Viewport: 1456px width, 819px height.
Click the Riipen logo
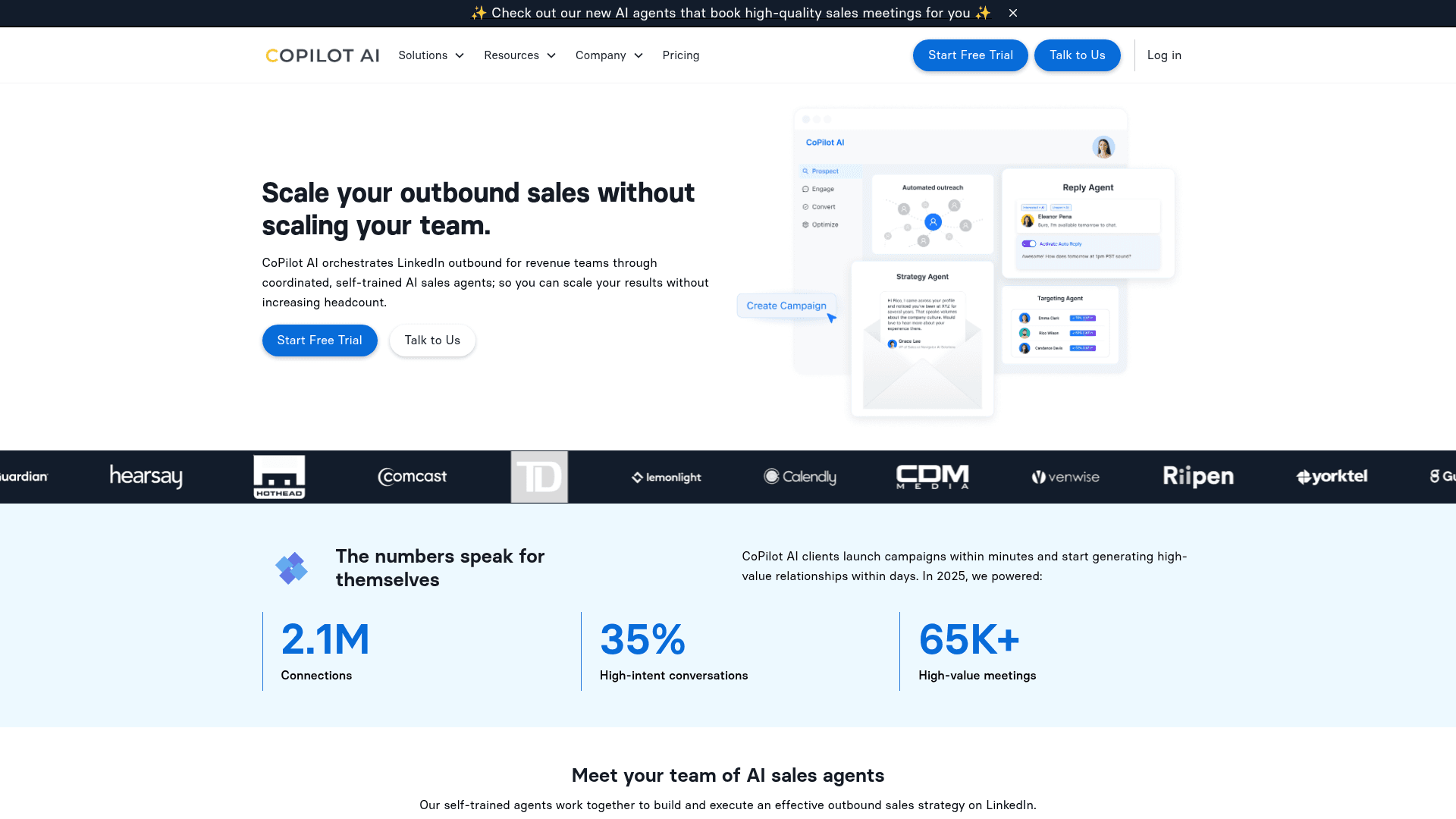1198,477
